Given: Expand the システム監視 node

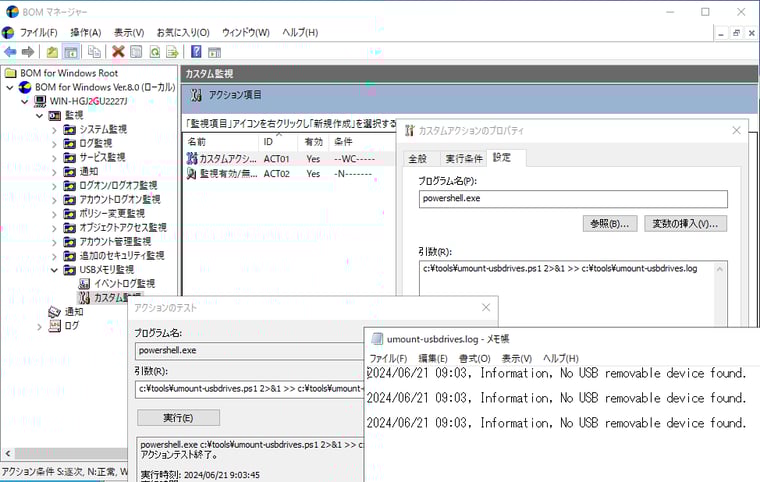Looking at the screenshot, I should (x=54, y=130).
